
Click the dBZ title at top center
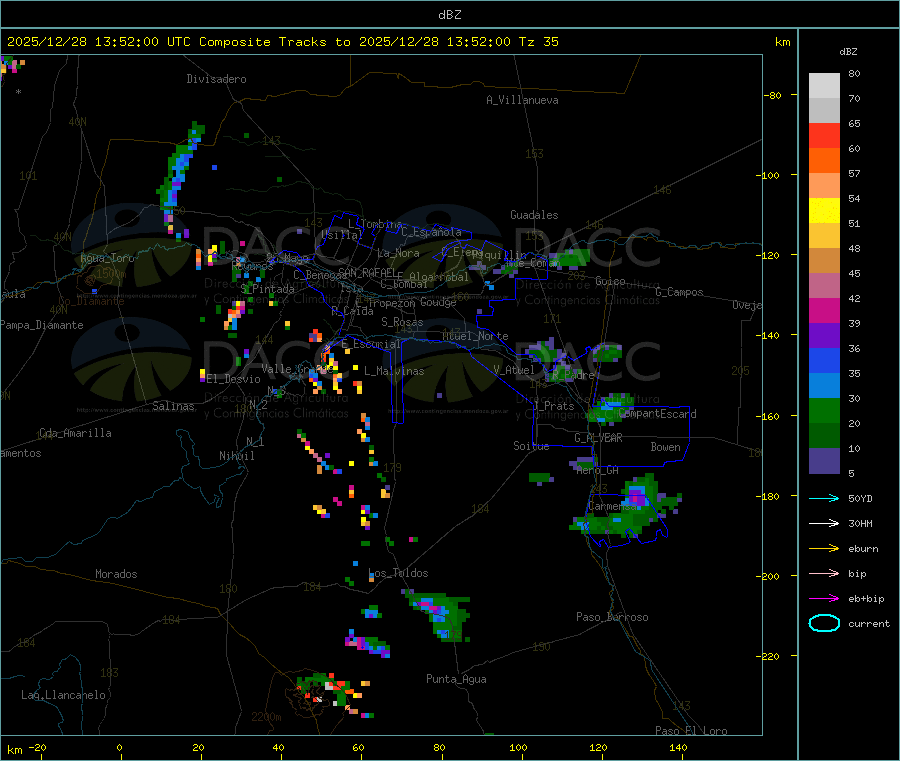pyautogui.click(x=449, y=15)
